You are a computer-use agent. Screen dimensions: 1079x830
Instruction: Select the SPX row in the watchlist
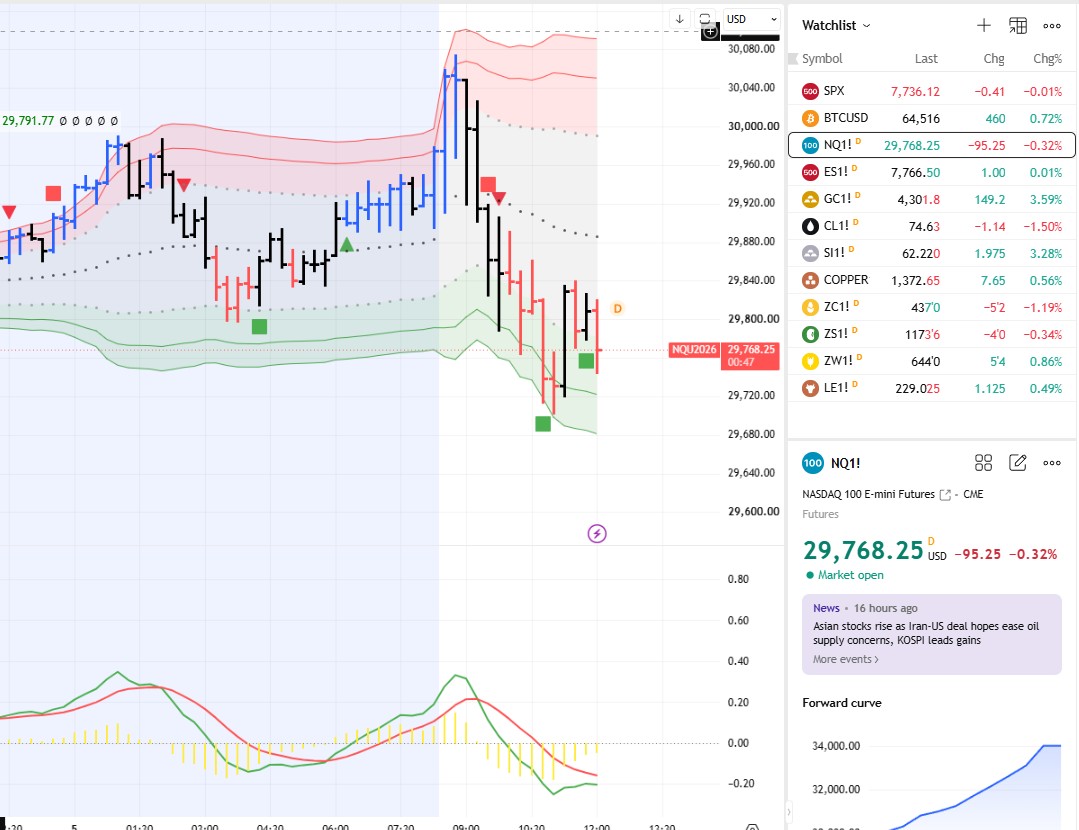932,91
